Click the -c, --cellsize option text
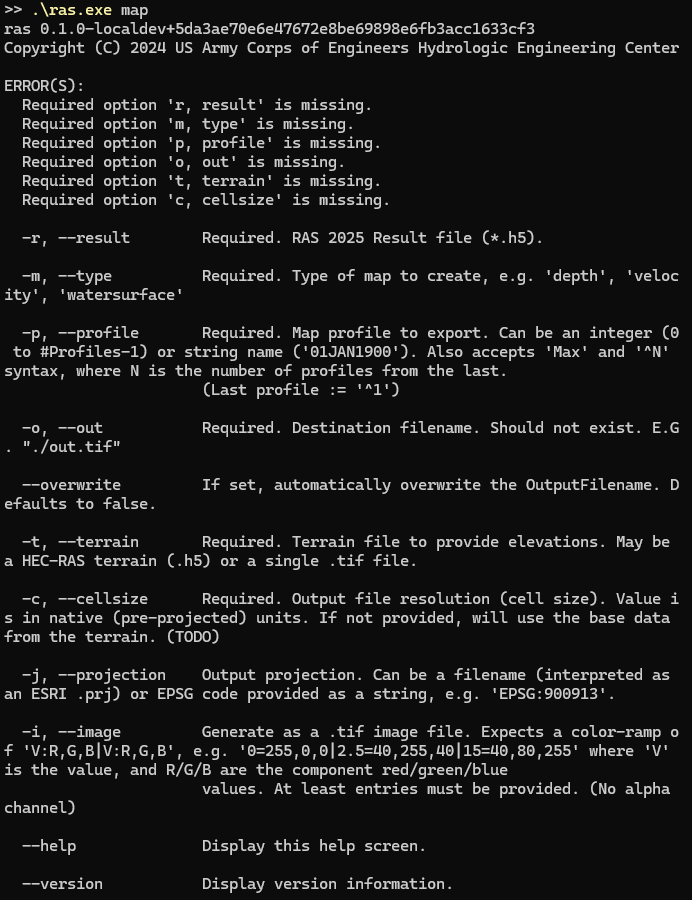The height and width of the screenshot is (900, 692). tap(85, 599)
